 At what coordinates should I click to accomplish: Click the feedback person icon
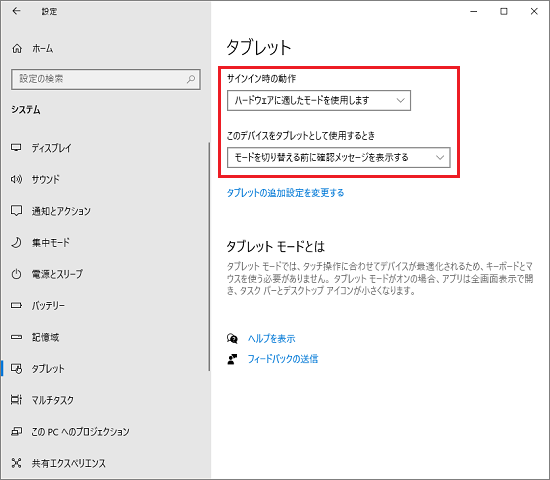click(x=232, y=359)
